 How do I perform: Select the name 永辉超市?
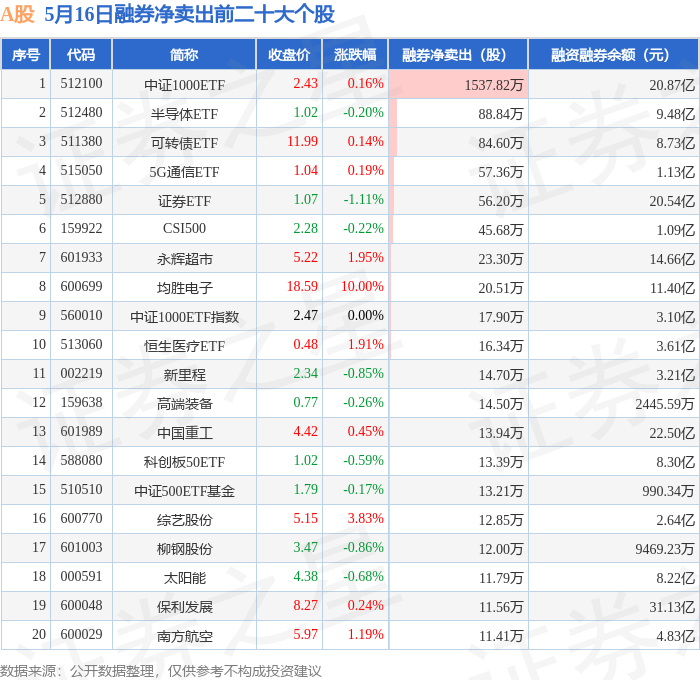(184, 259)
